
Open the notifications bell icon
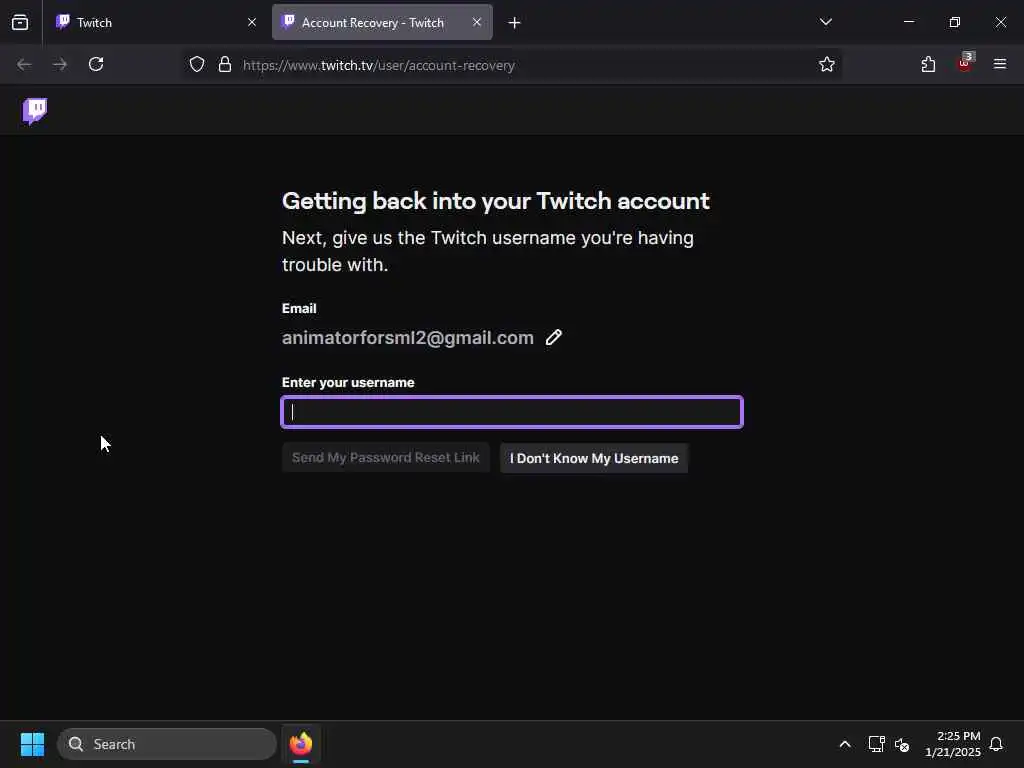(x=996, y=744)
